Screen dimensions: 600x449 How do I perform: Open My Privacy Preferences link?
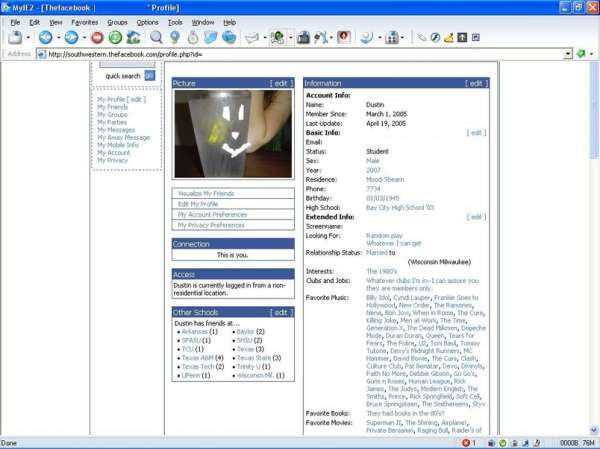click(211, 225)
